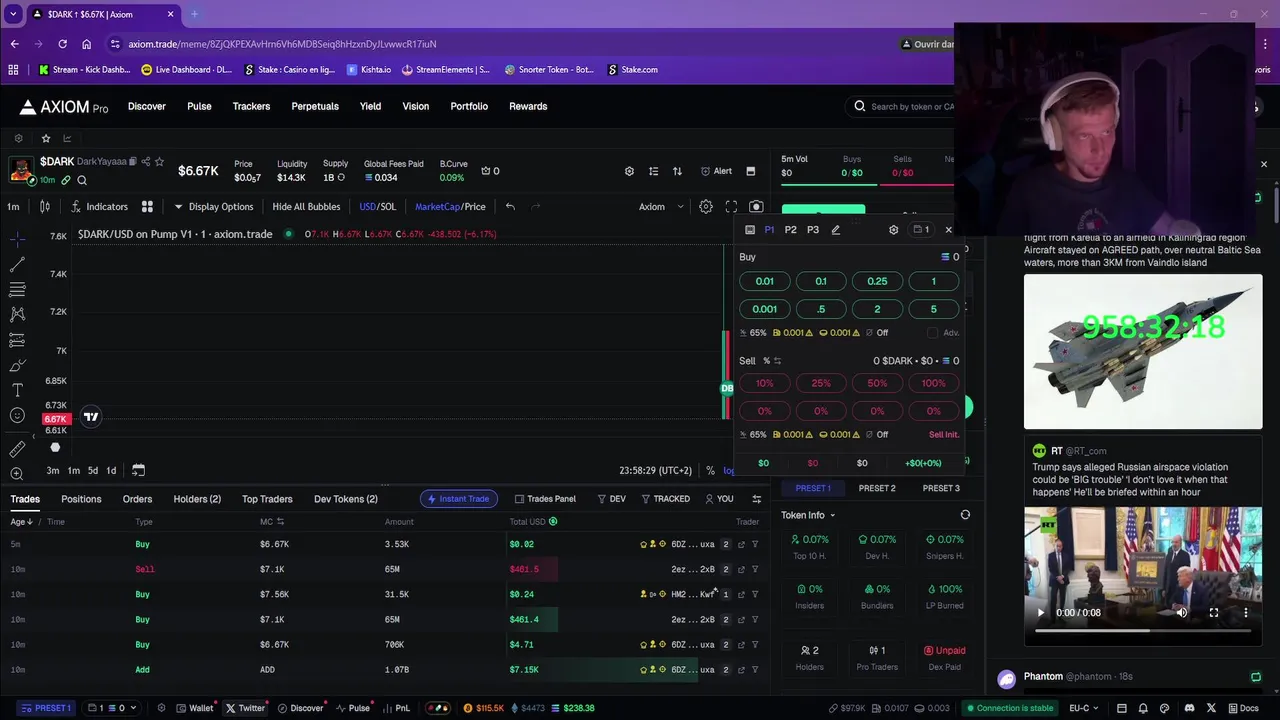
Task: Click the Alert bell button
Action: coord(716,171)
